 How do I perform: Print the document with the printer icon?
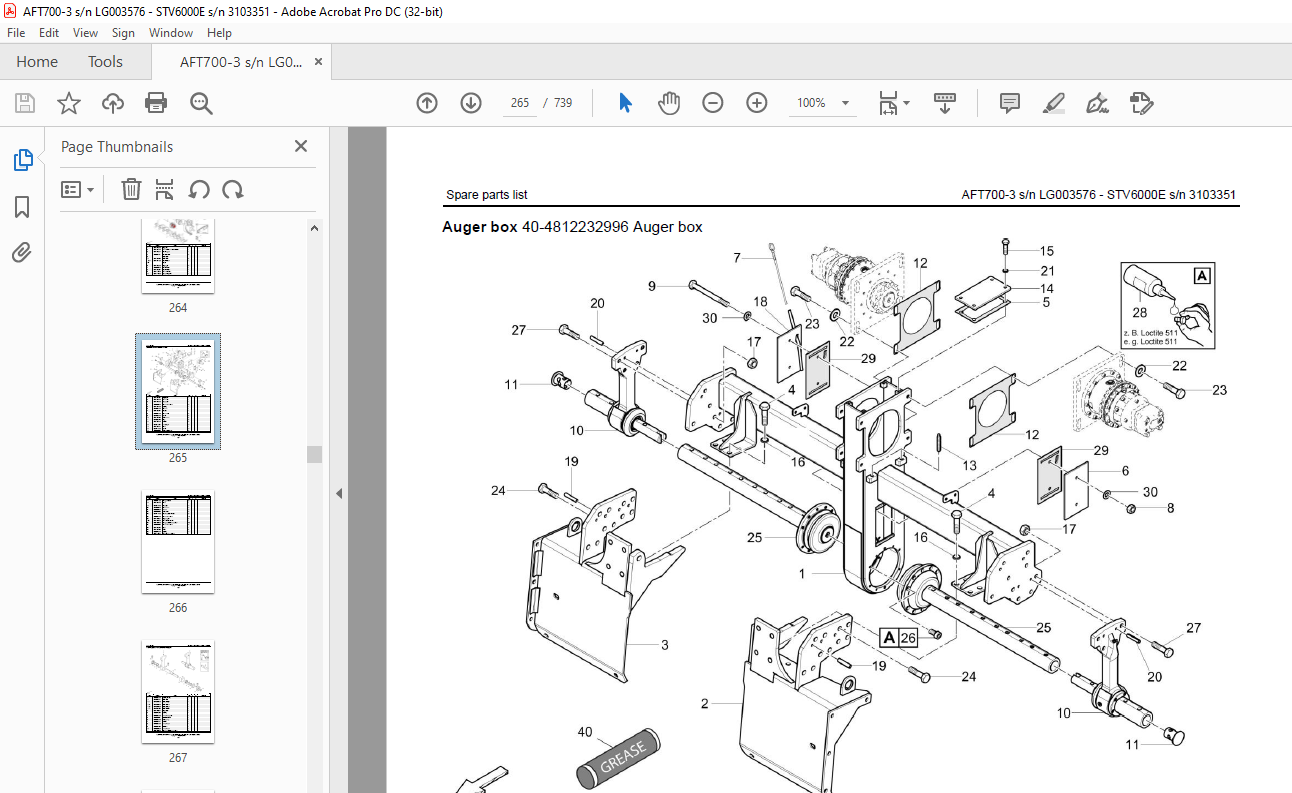click(156, 103)
